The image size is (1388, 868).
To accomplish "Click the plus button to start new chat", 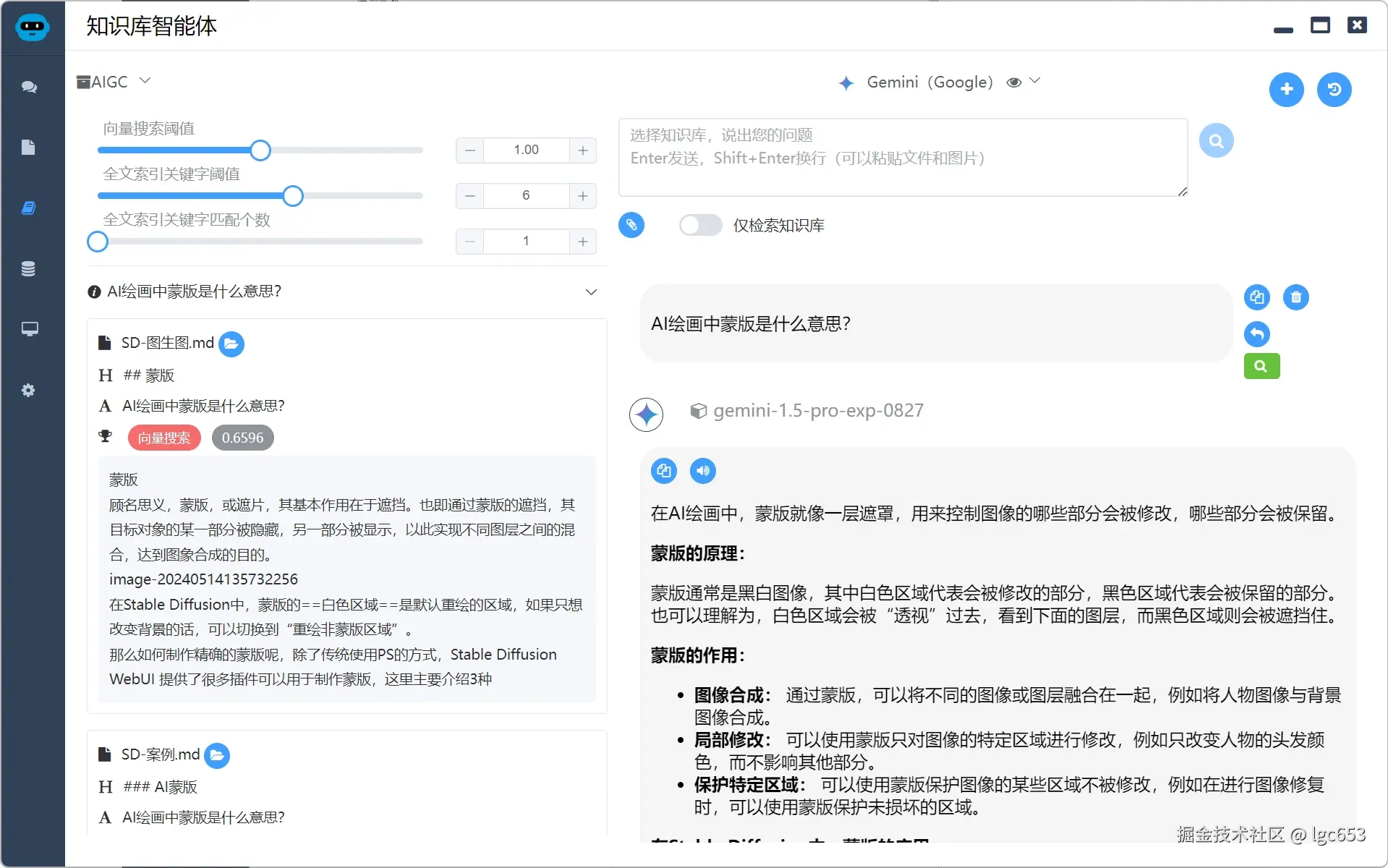I will [1286, 90].
